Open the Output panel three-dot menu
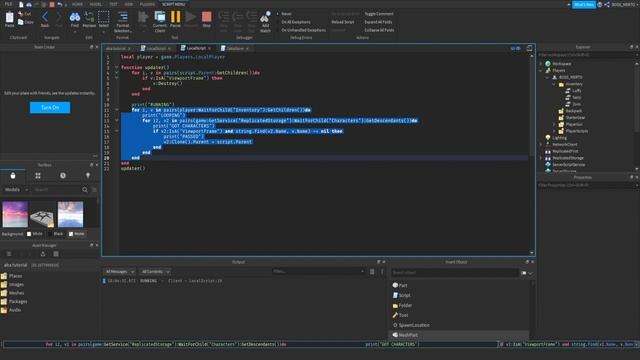 [382, 271]
